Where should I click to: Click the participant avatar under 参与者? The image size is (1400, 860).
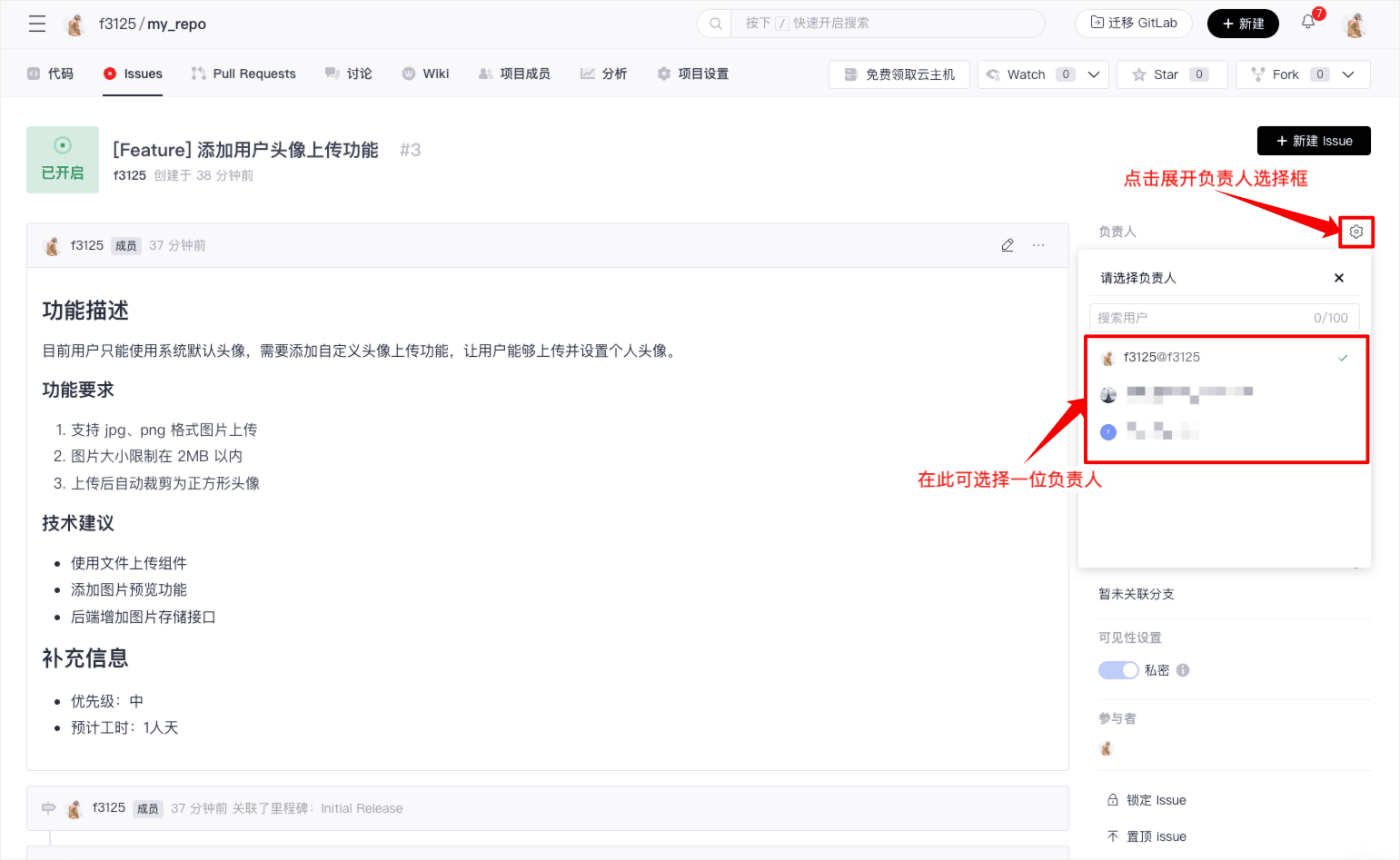1106,748
